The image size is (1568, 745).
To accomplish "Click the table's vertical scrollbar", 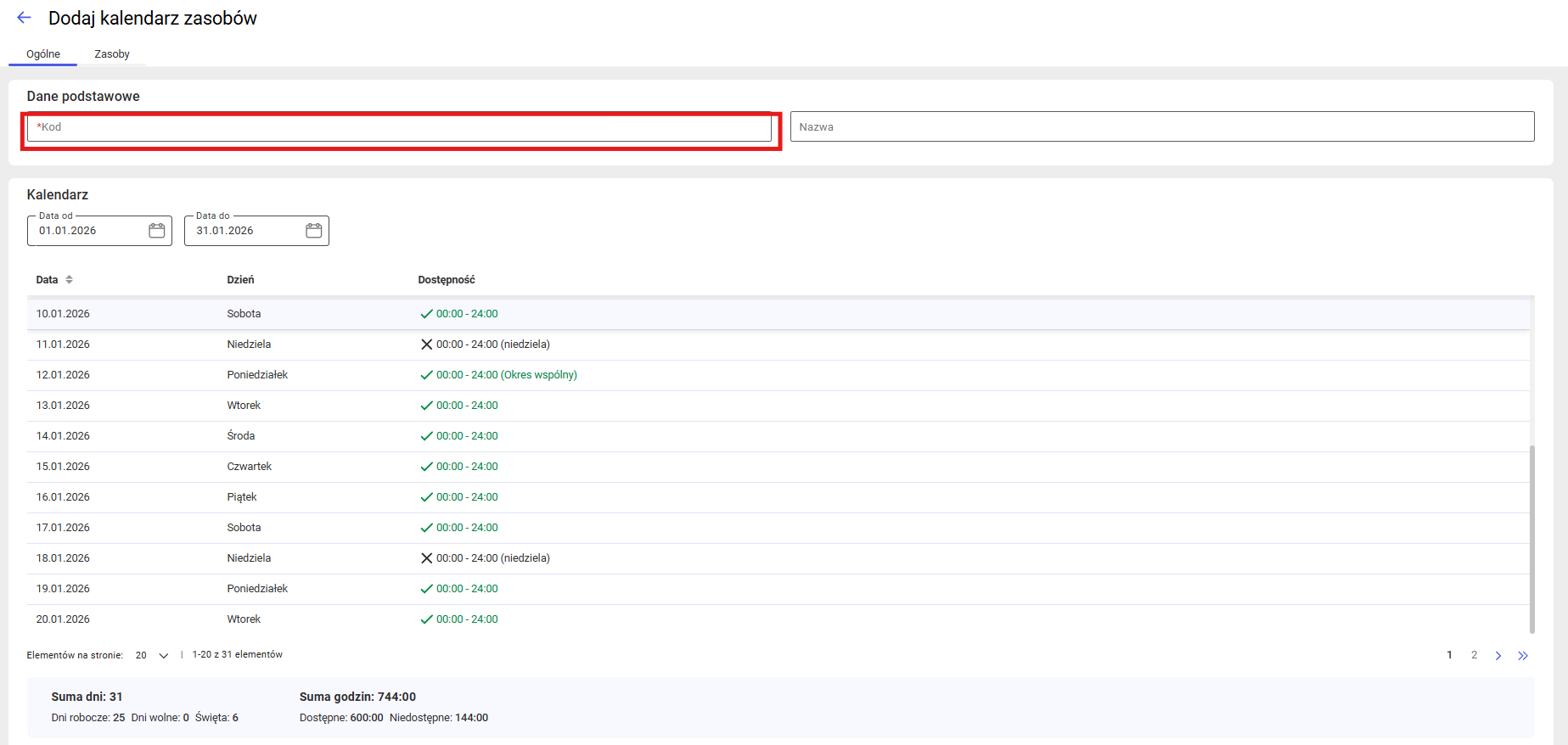I will (x=1532, y=539).
